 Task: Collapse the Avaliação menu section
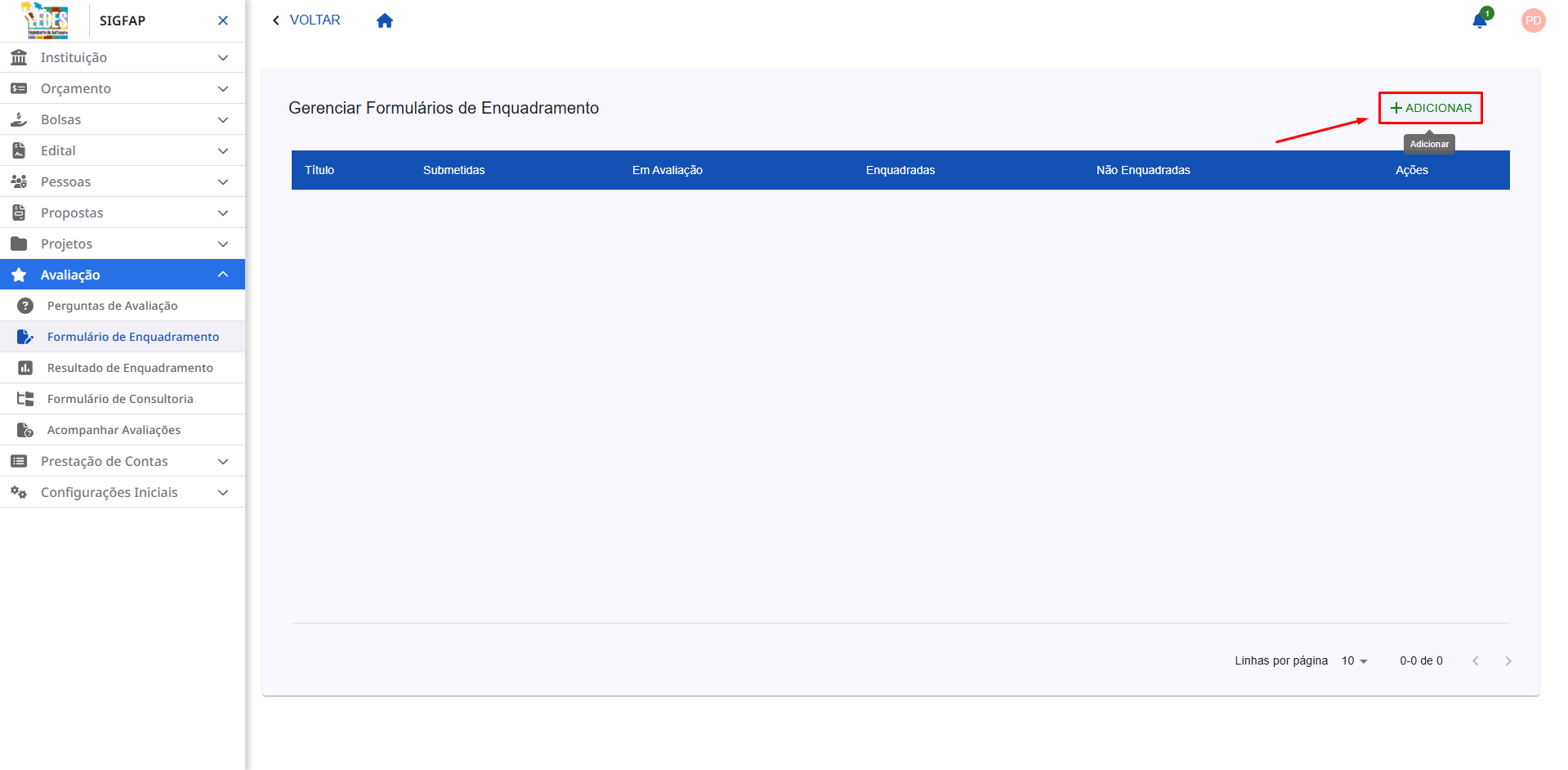pos(222,275)
